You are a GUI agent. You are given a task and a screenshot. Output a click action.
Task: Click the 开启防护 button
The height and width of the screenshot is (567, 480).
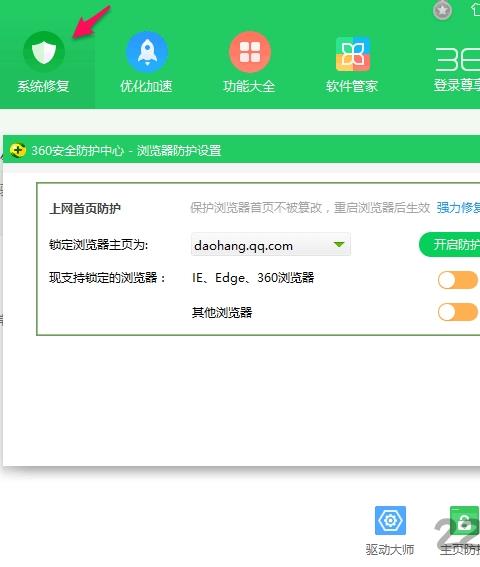pyautogui.click(x=450, y=245)
